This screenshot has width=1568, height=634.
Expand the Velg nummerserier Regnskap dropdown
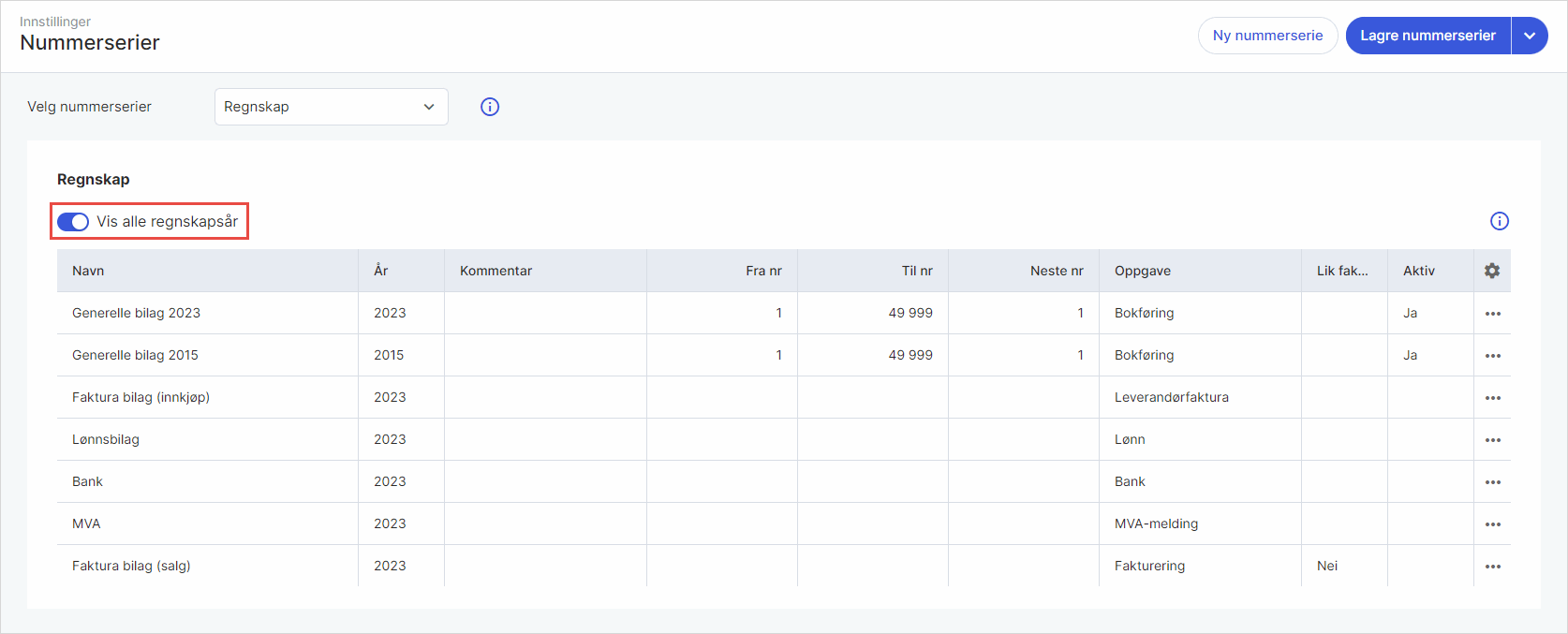pyautogui.click(x=331, y=107)
